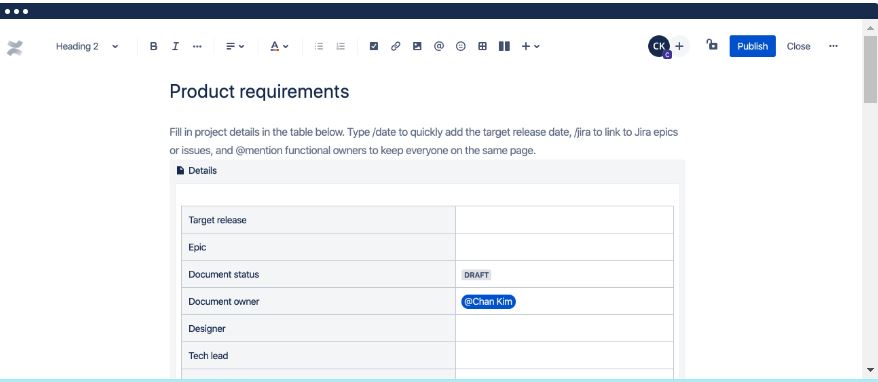
Task: Click the Document owner label
Action: pos(223,301)
